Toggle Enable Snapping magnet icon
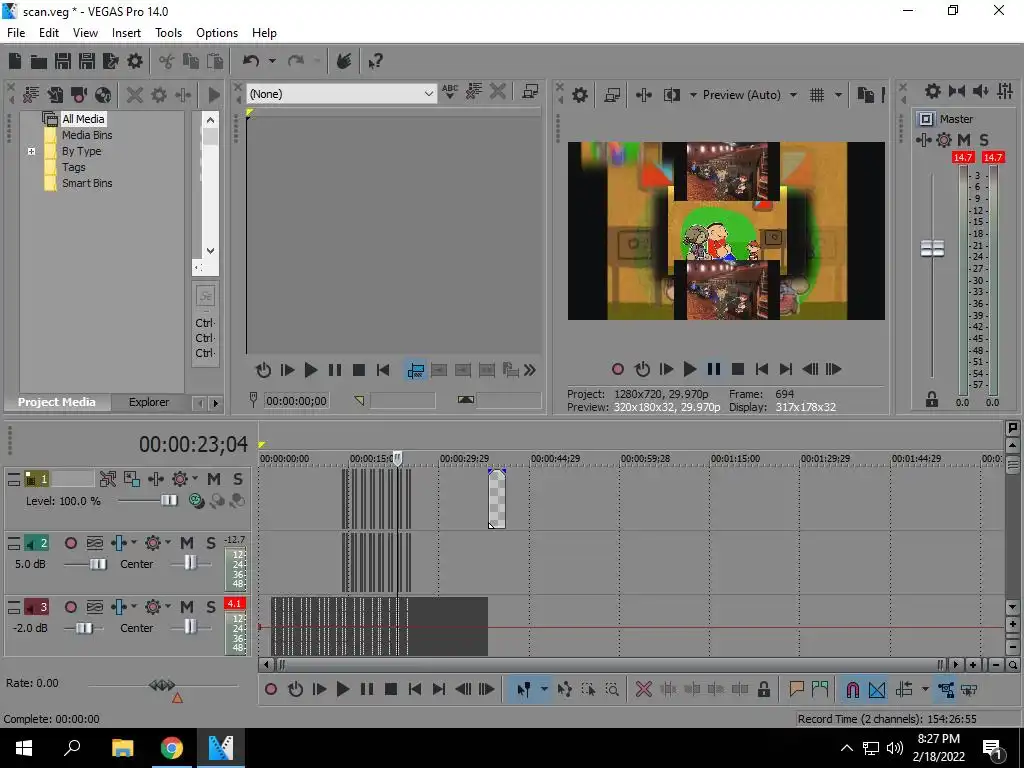Image resolution: width=1024 pixels, height=768 pixels. click(x=852, y=689)
